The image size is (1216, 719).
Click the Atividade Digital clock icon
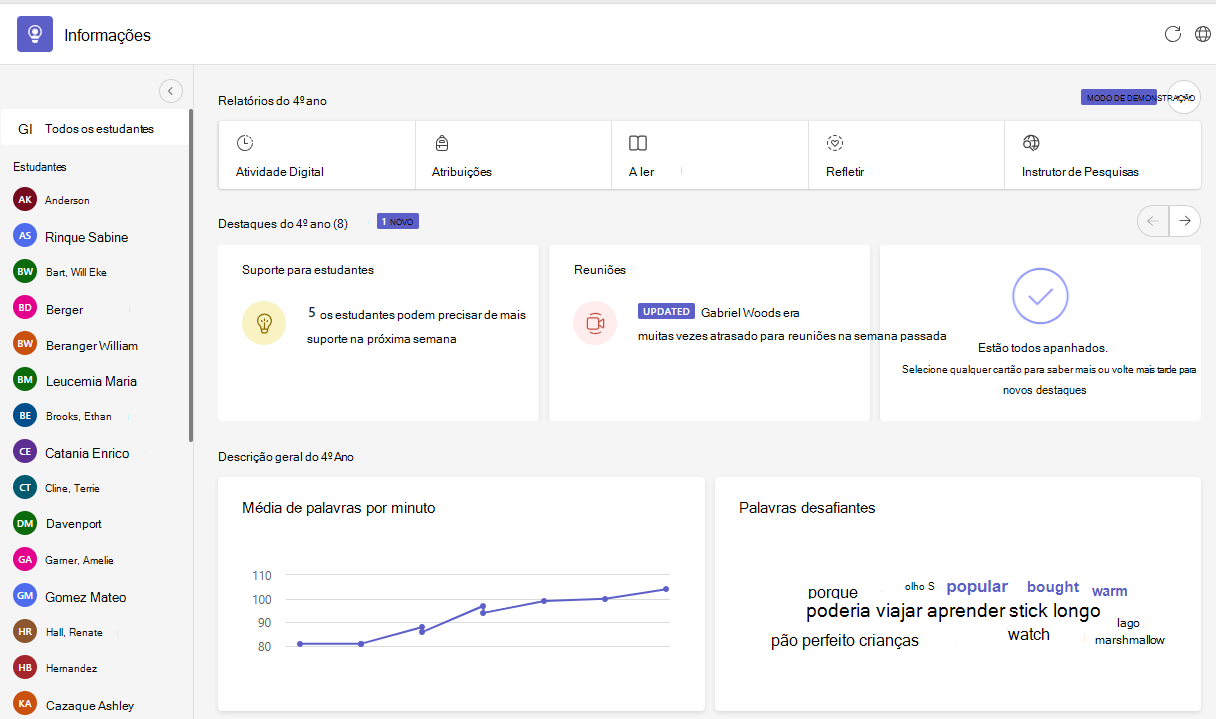[x=245, y=143]
